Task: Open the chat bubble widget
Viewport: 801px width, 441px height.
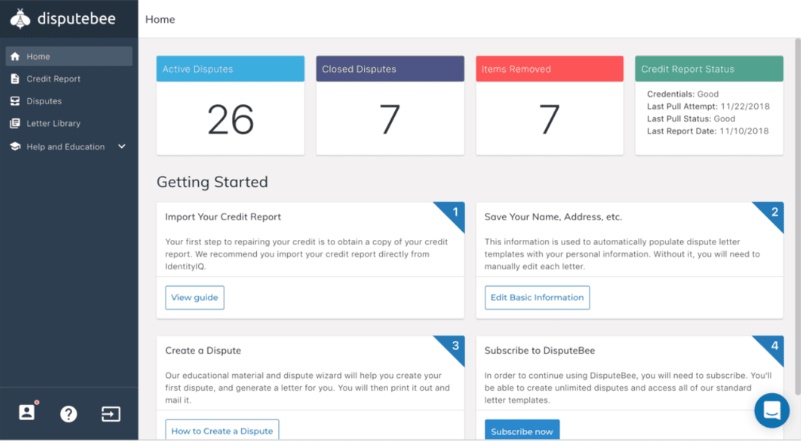Action: [x=772, y=410]
